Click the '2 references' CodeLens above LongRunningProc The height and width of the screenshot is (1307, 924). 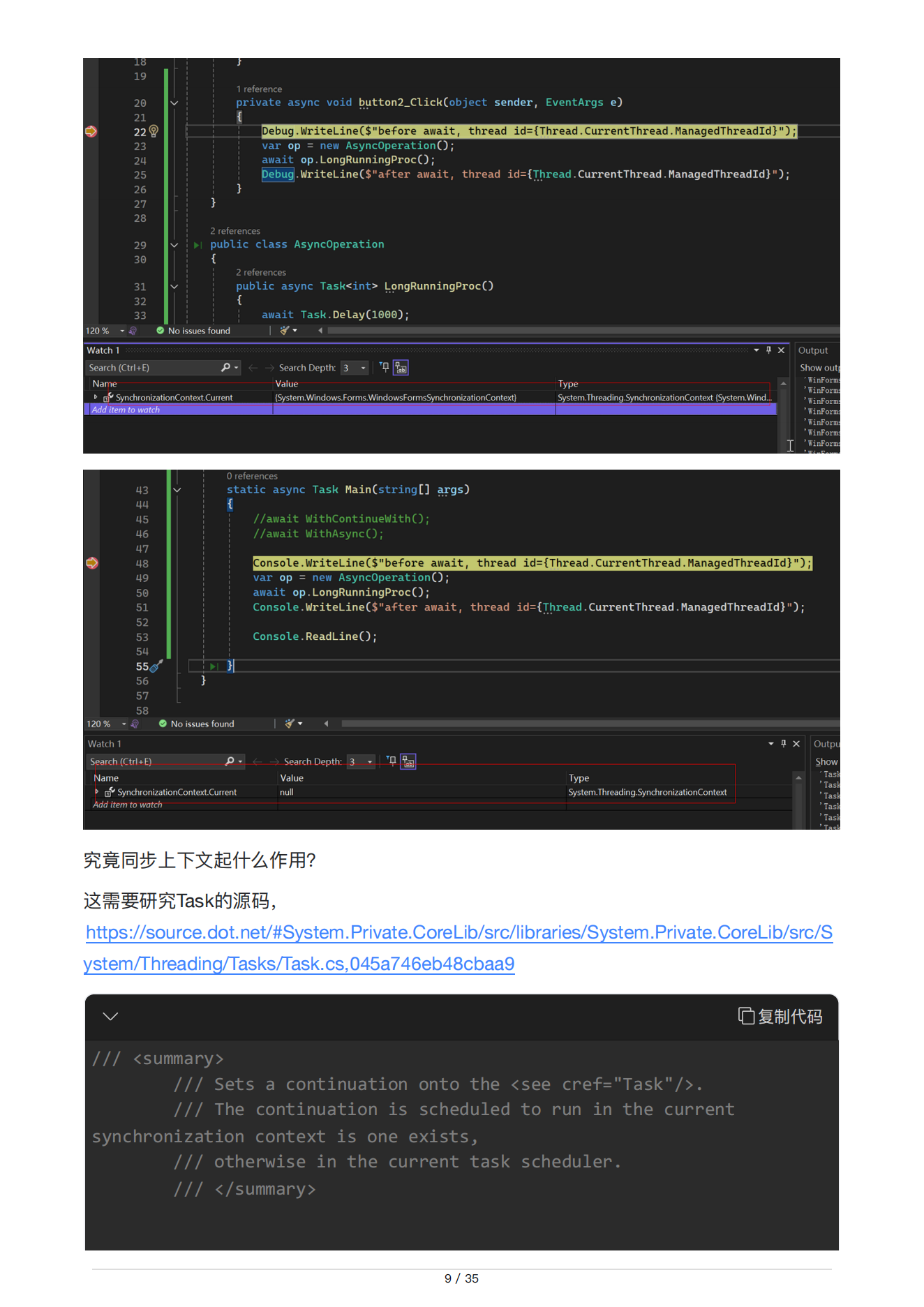click(261, 273)
